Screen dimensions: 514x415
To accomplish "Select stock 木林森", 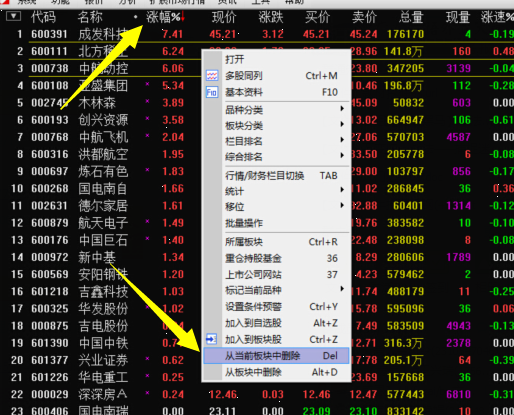I will [x=97, y=103].
